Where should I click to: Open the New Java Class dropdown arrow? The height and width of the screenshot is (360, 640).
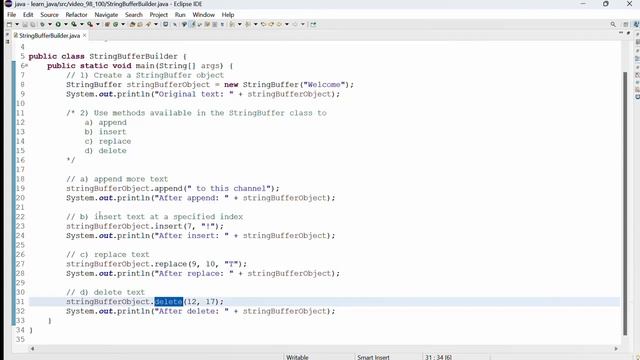pos(123,24)
